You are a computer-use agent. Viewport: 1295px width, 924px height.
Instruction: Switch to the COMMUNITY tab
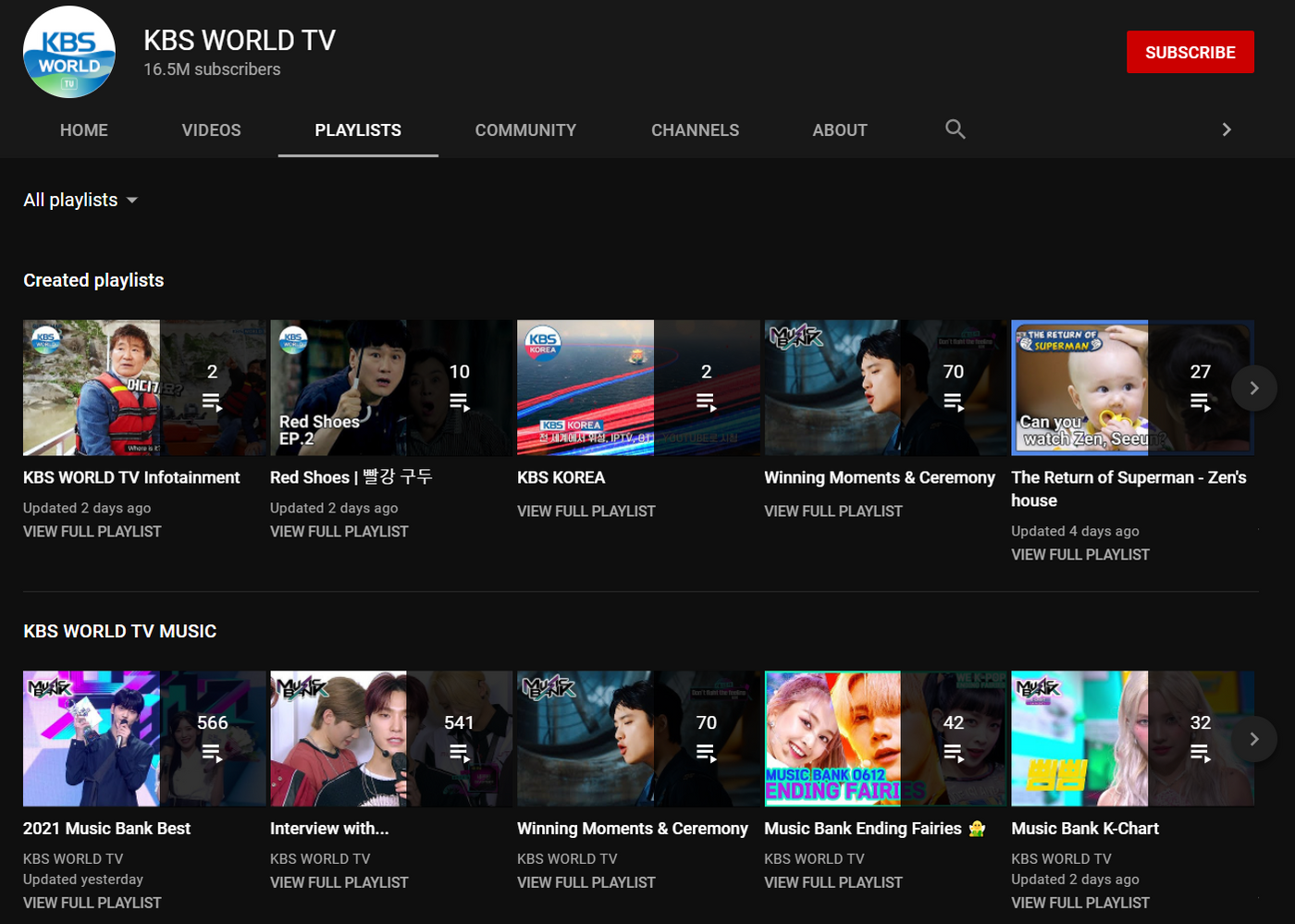(525, 129)
